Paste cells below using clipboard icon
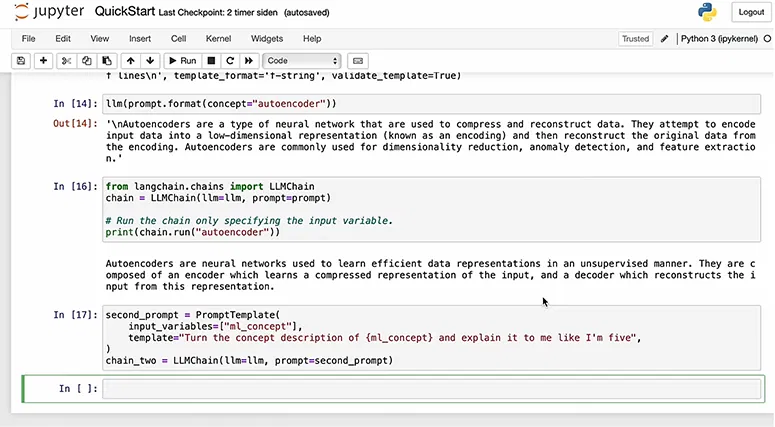The image size is (775, 427). pyautogui.click(x=107, y=61)
